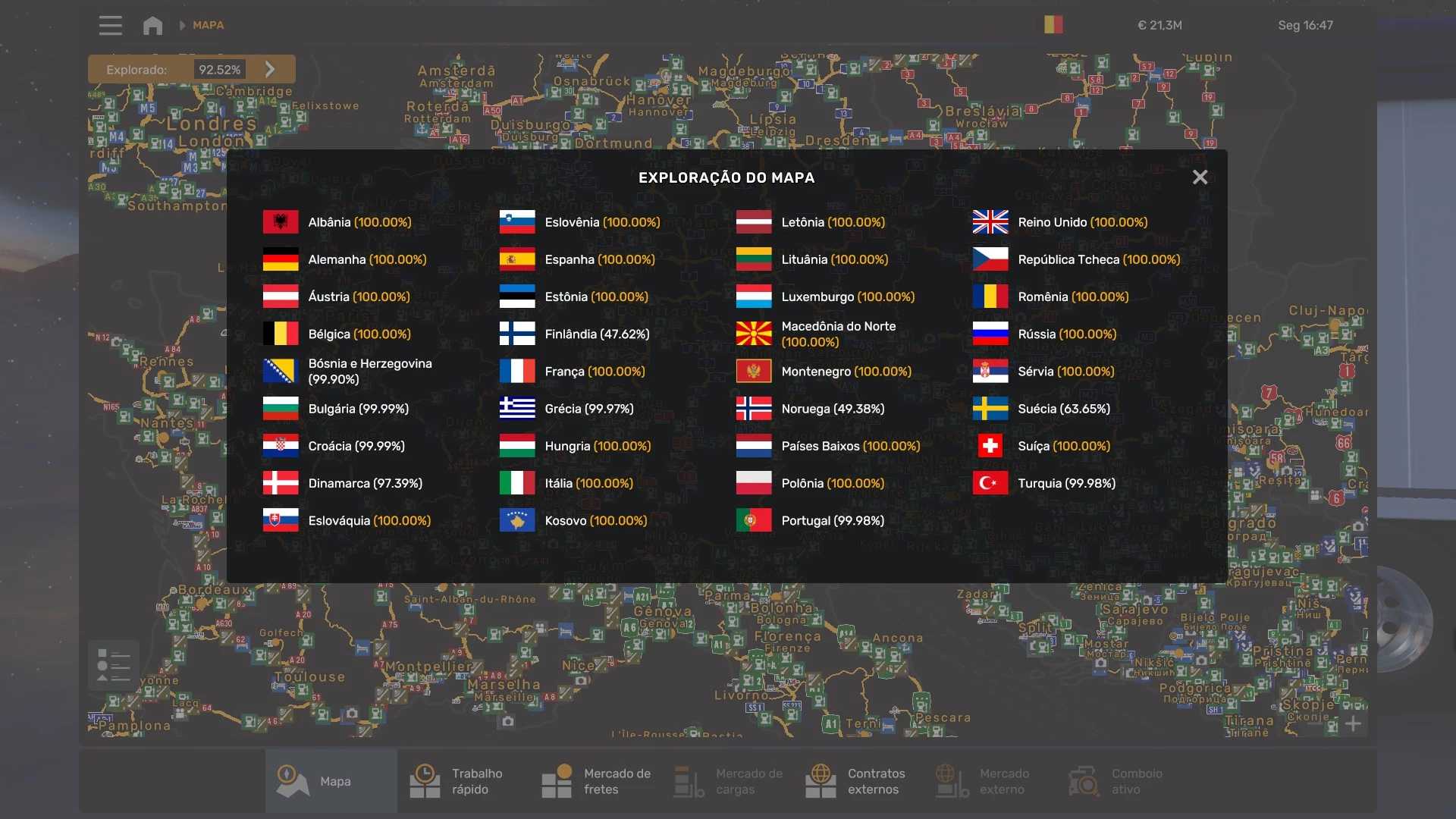Click the Reino Unido flag
1456x819 pixels.
click(990, 222)
